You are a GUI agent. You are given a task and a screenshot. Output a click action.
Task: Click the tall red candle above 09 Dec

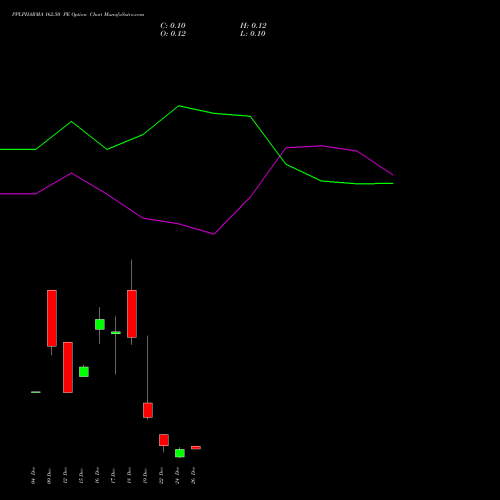point(52,318)
